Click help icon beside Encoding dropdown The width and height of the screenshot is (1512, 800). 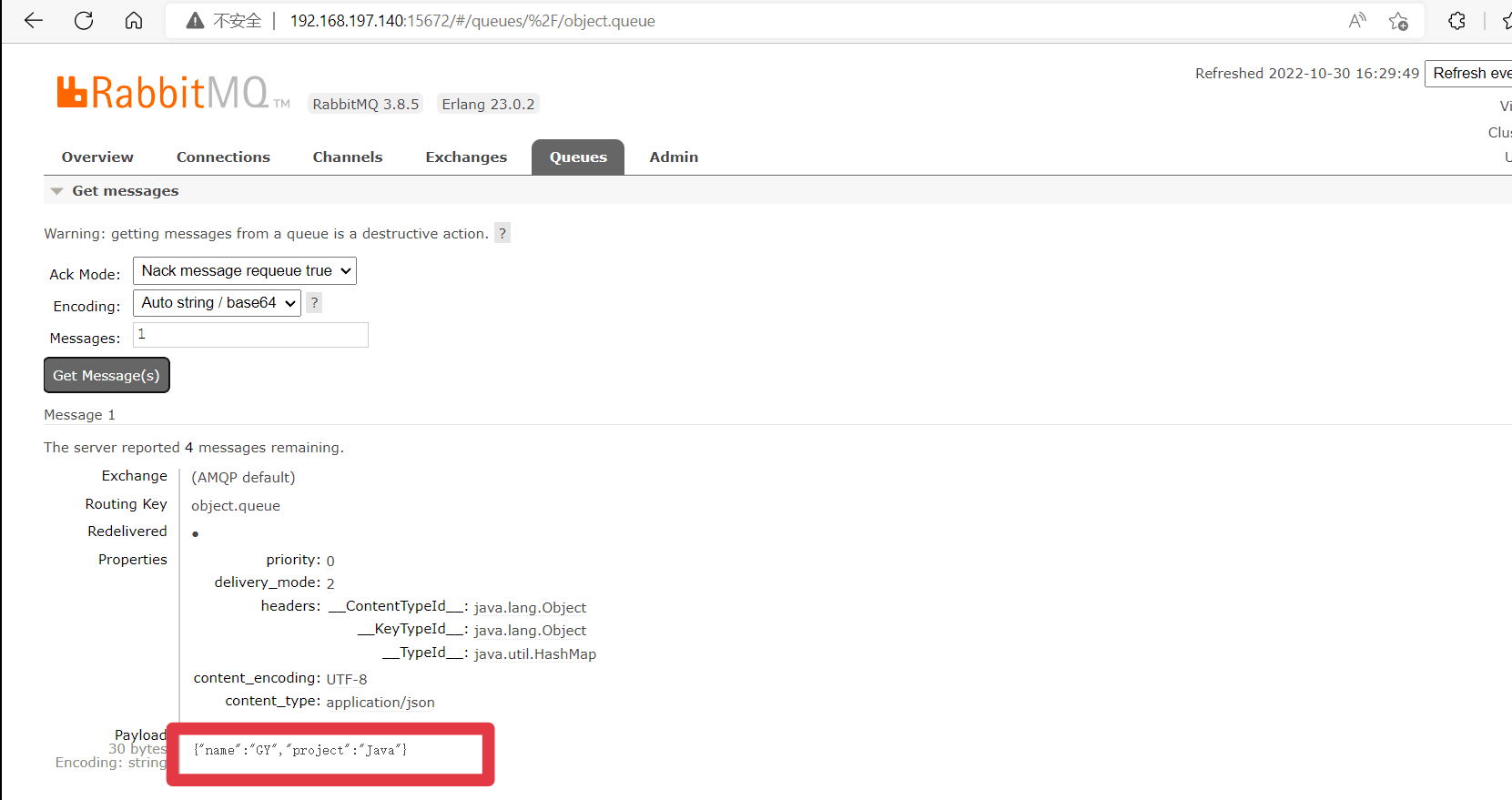[314, 303]
